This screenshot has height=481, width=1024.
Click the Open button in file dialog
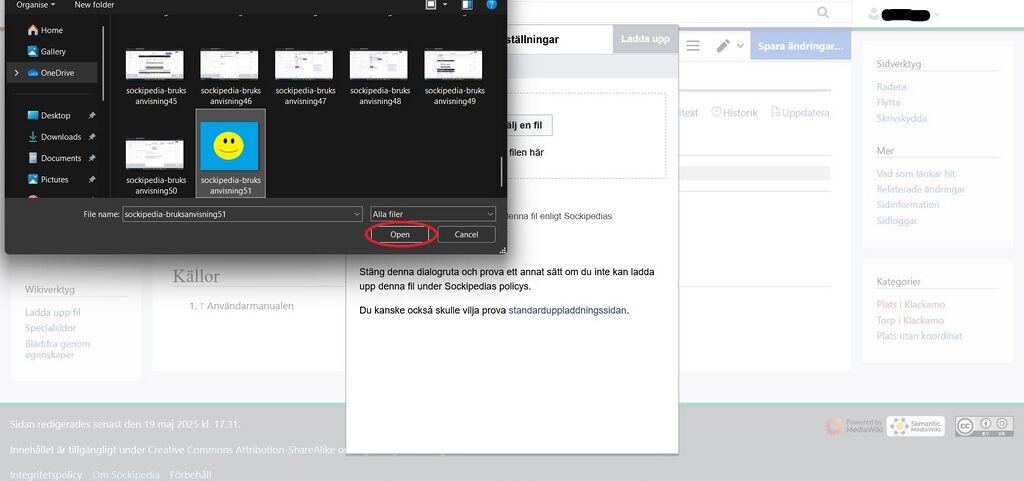point(400,234)
